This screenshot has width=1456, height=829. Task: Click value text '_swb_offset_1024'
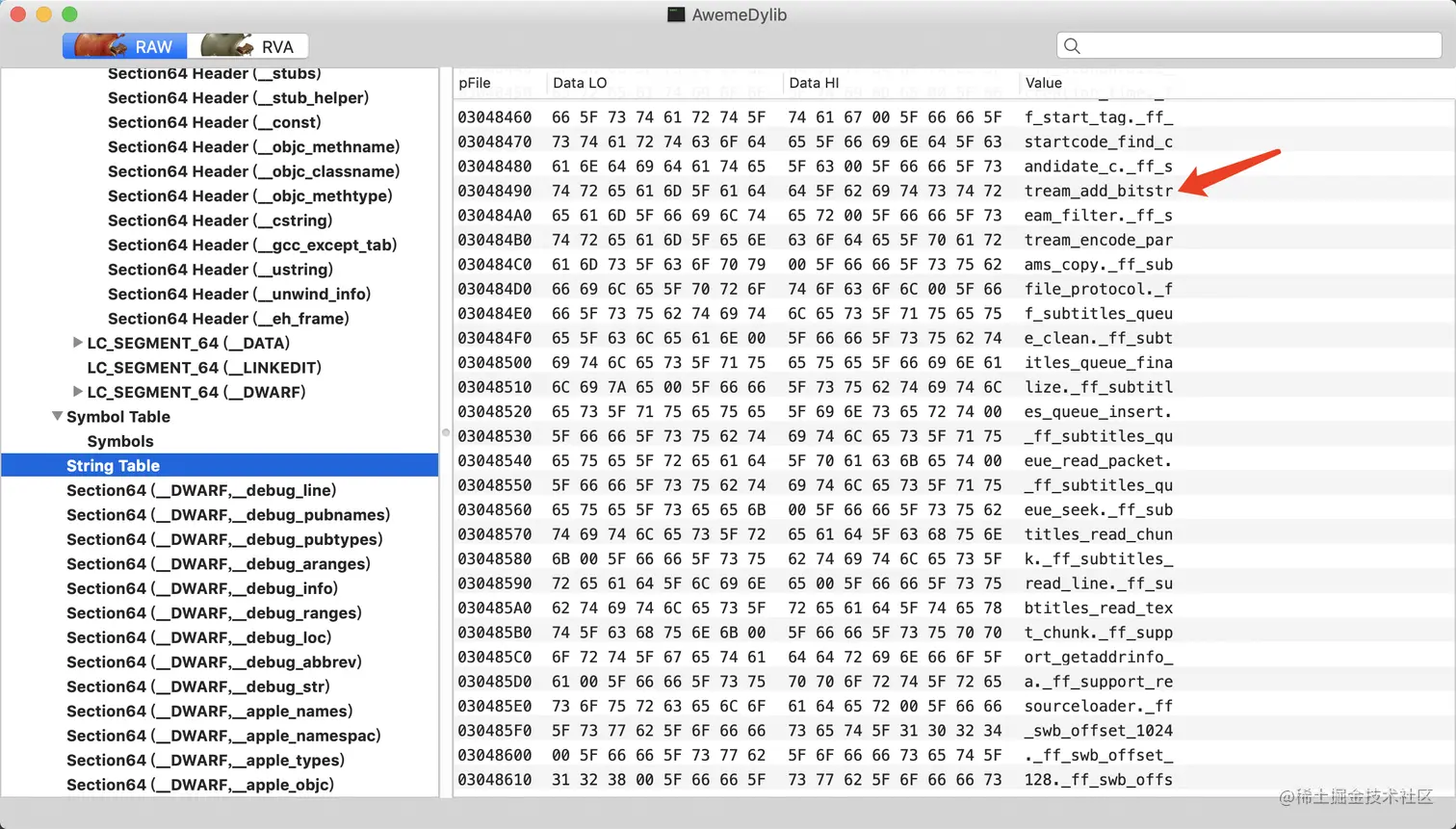click(x=1099, y=730)
